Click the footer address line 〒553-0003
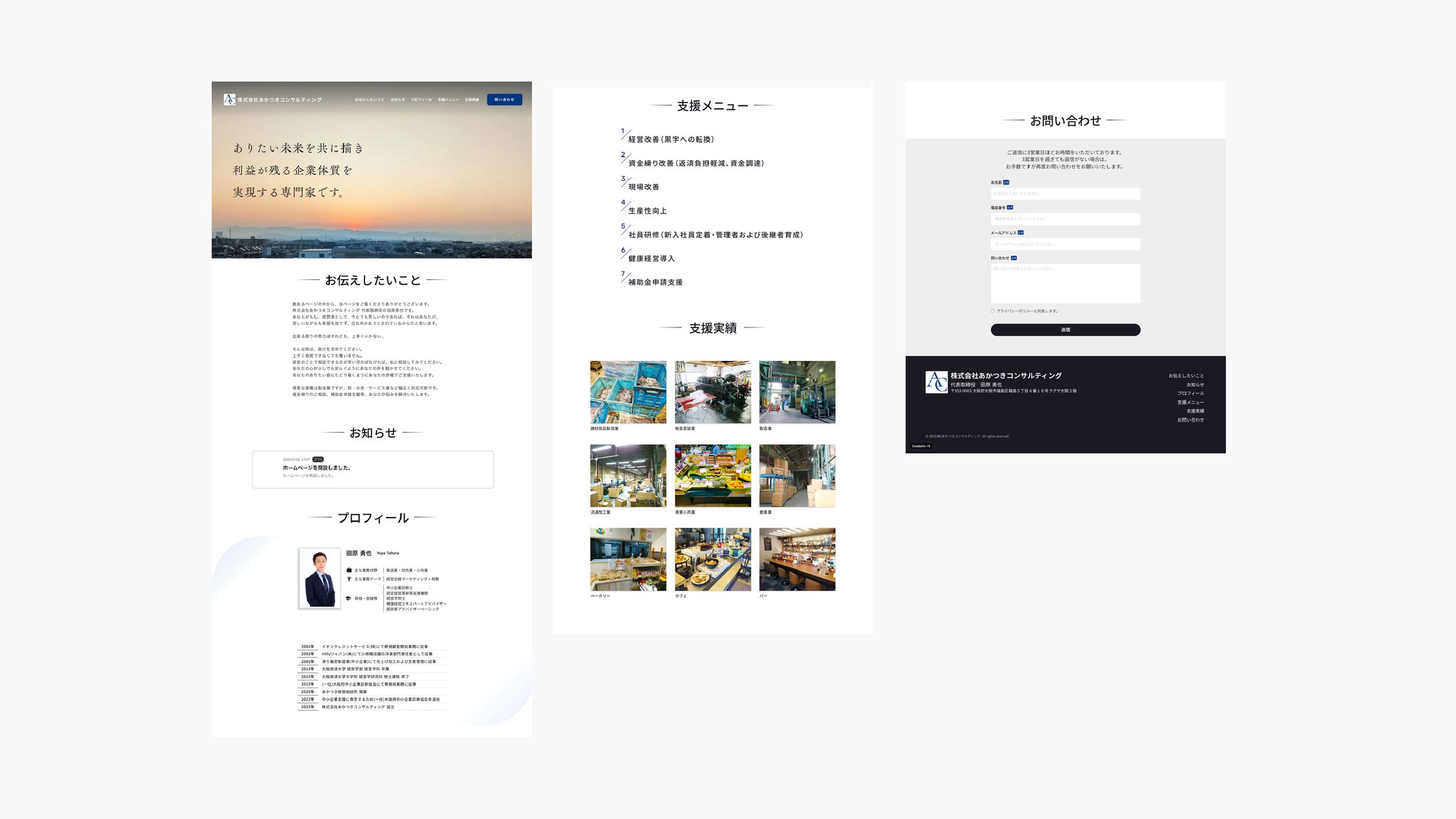Image resolution: width=1456 pixels, height=819 pixels. [1013, 391]
